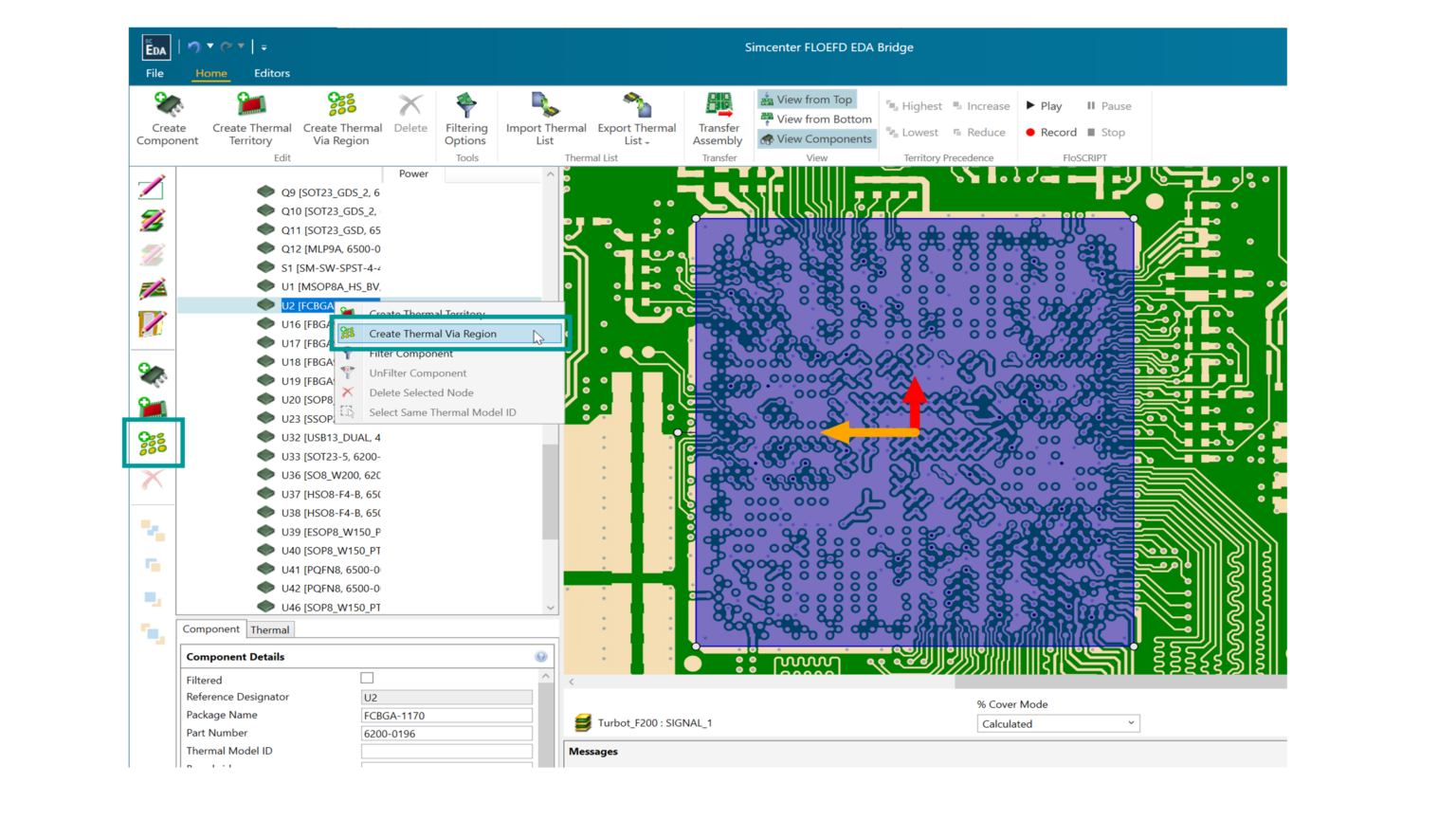Screen dimensions: 1456x819
Task: Click the highlighted Create Thermal Via Region sidebar icon
Action: 153,442
